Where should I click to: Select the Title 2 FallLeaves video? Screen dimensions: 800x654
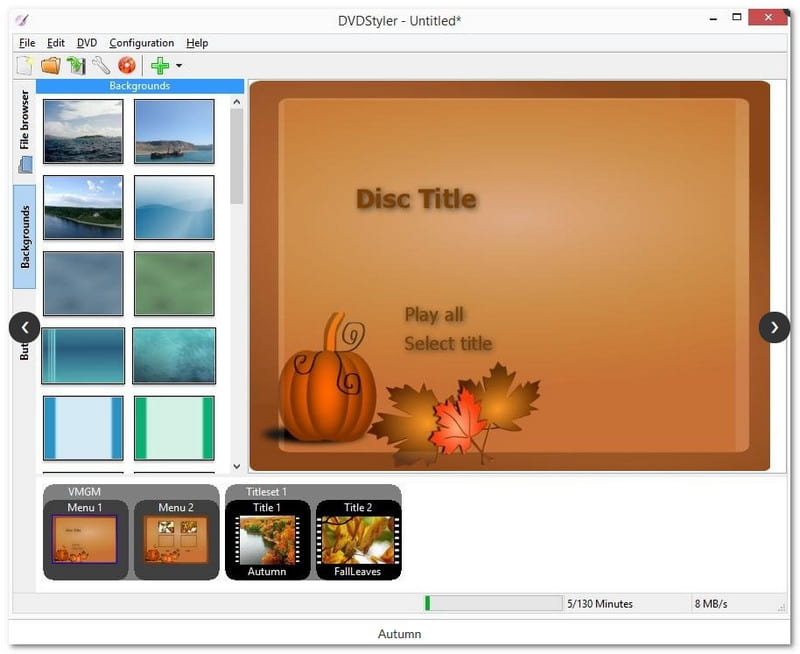point(358,539)
